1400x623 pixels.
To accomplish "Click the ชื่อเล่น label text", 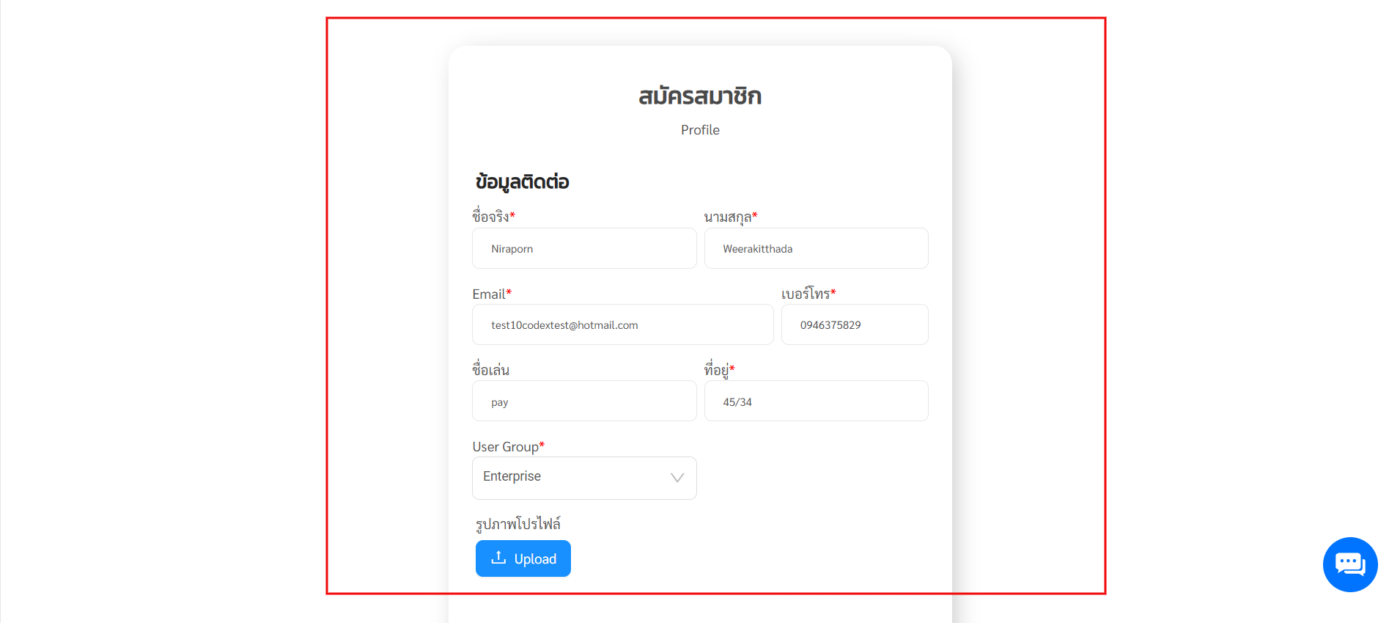I will (491, 370).
